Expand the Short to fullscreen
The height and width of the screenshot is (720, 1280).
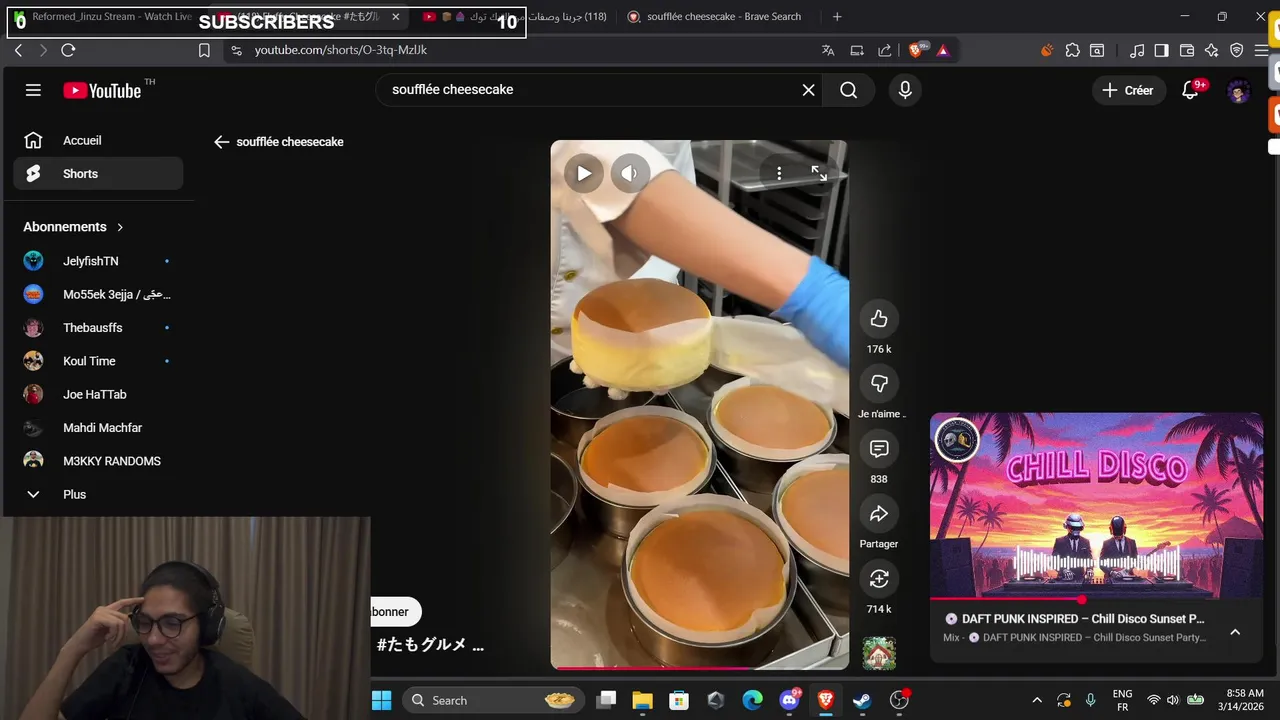819,174
